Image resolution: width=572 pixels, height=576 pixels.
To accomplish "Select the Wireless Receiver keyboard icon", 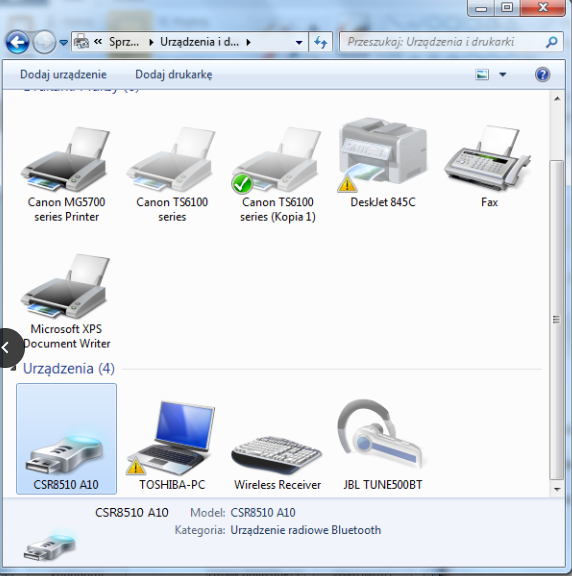I will (277, 455).
